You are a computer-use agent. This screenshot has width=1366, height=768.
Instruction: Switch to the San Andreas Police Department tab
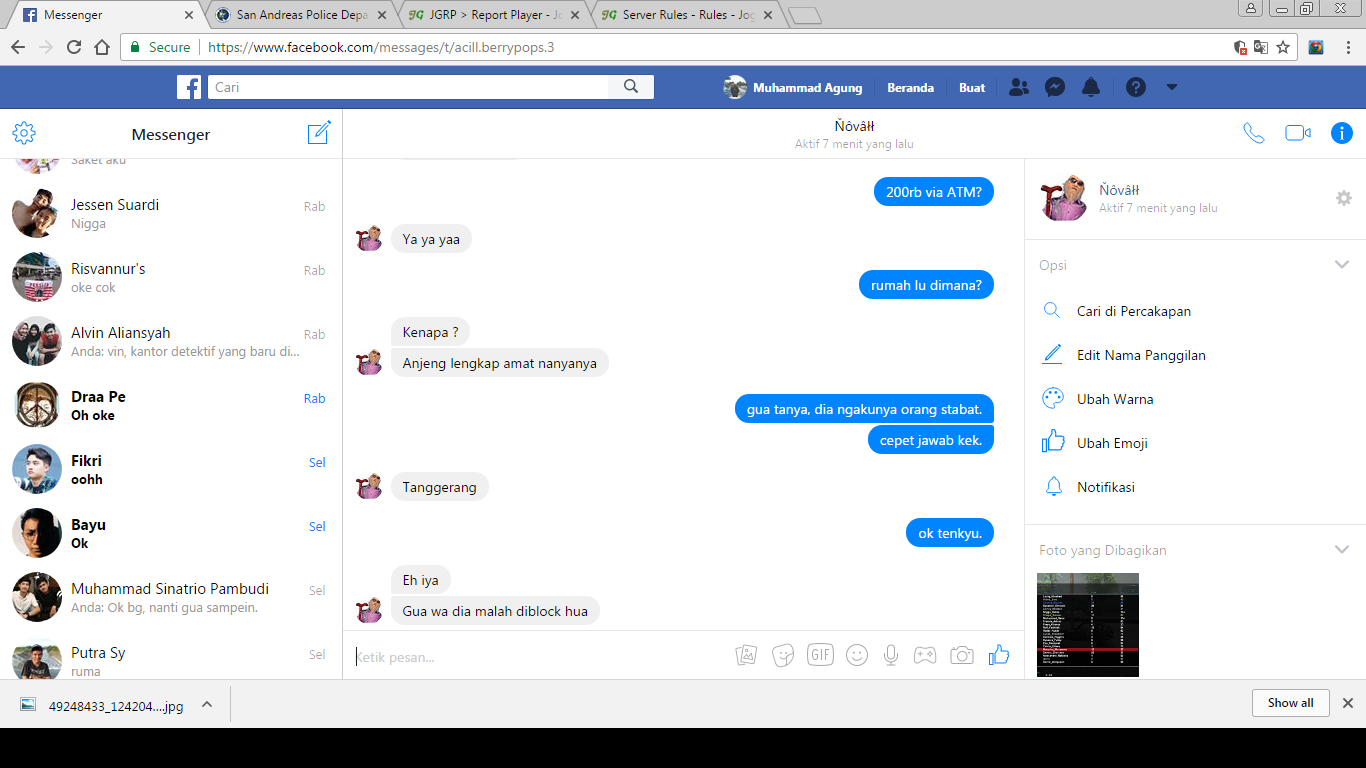[302, 15]
